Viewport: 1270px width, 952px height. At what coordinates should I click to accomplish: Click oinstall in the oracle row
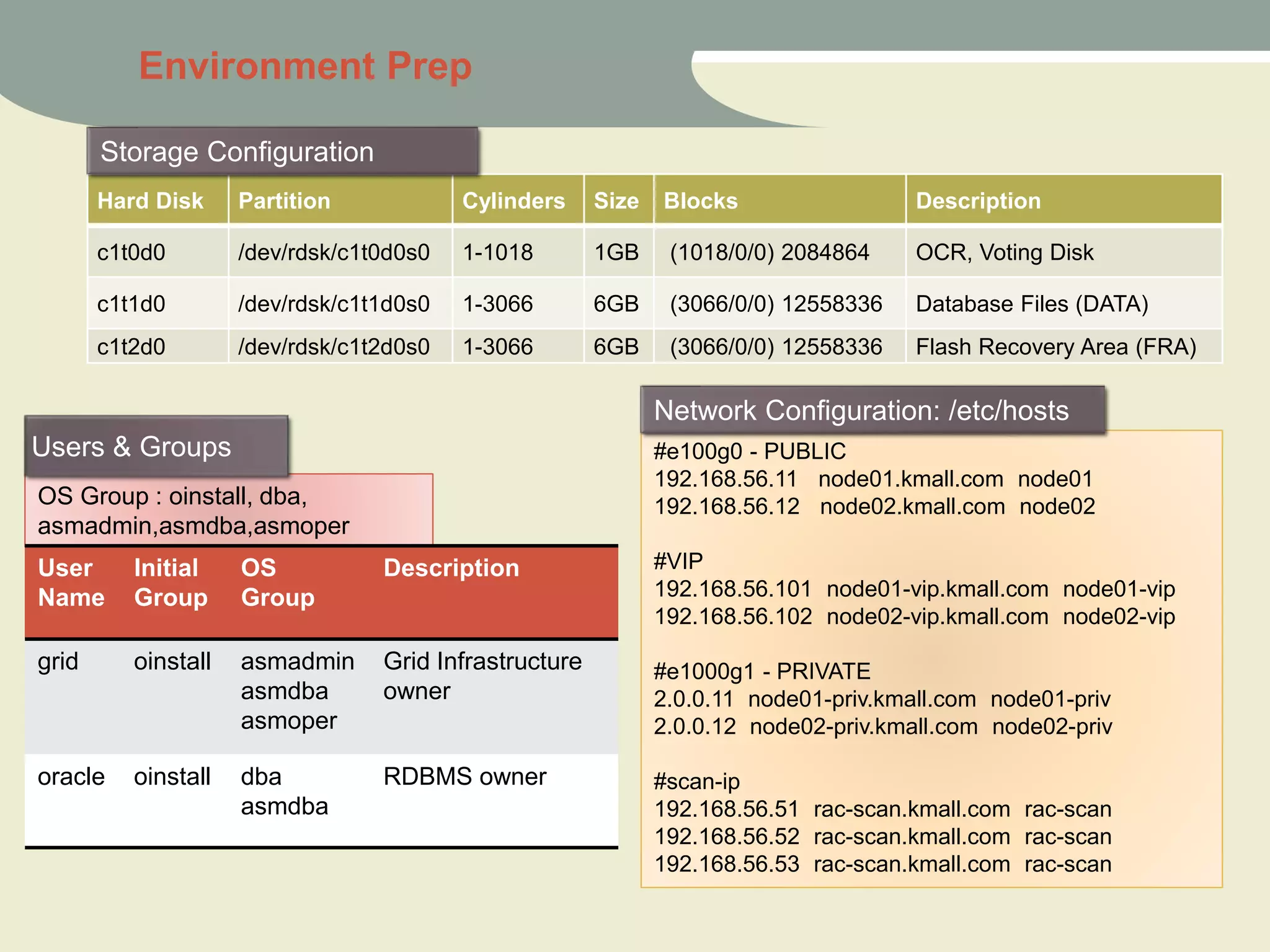click(172, 777)
